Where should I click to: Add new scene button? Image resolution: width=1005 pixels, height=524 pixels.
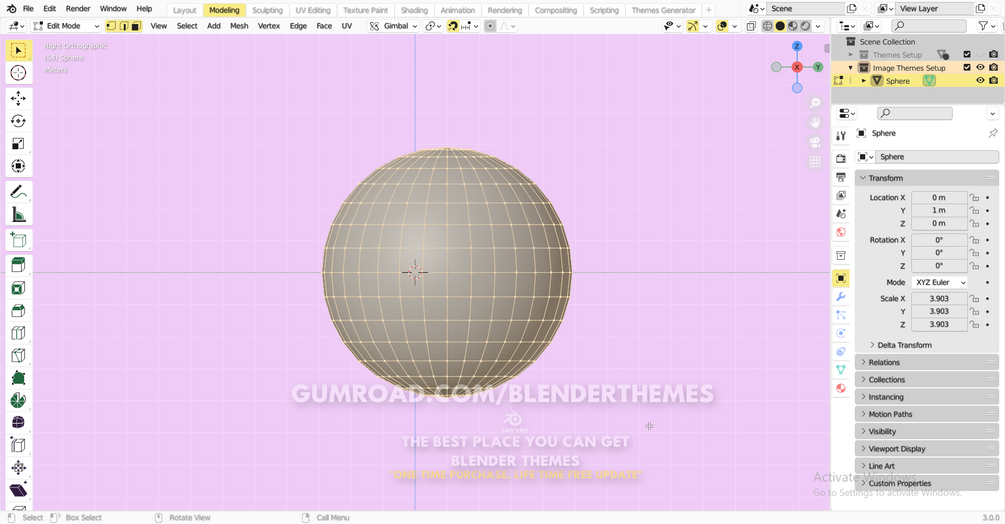point(852,9)
